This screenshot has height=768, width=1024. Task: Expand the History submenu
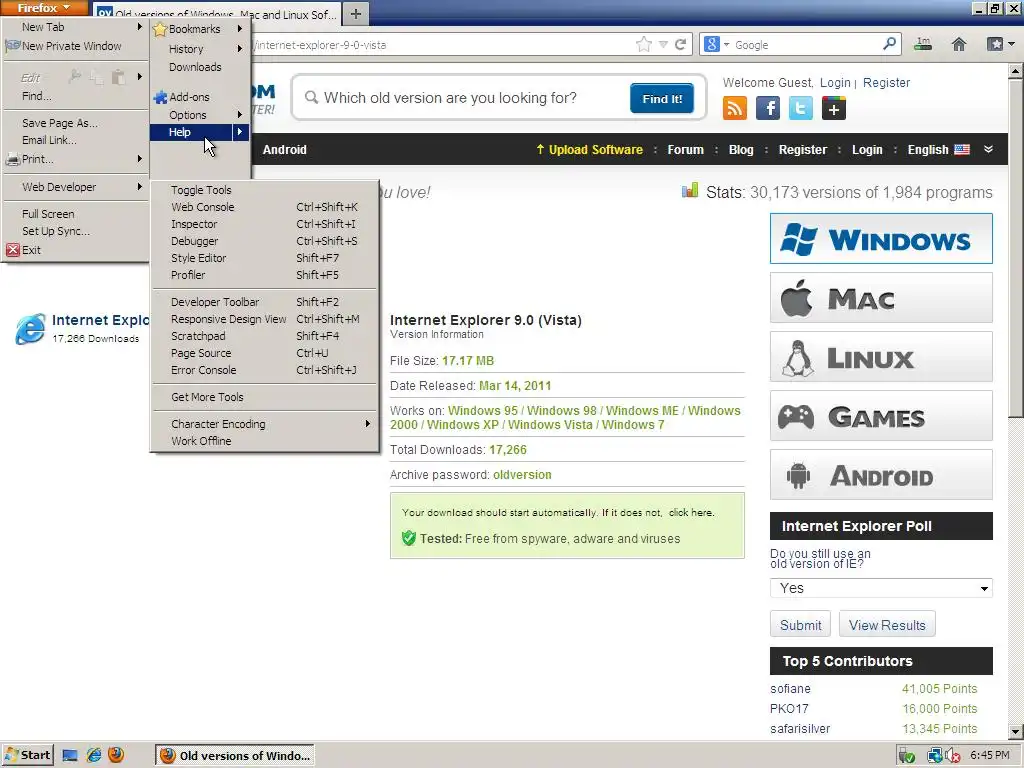pyautogui.click(x=200, y=49)
